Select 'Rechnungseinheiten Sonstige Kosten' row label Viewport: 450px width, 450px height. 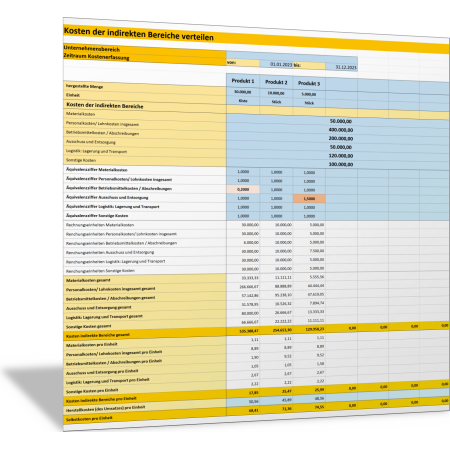100,271
